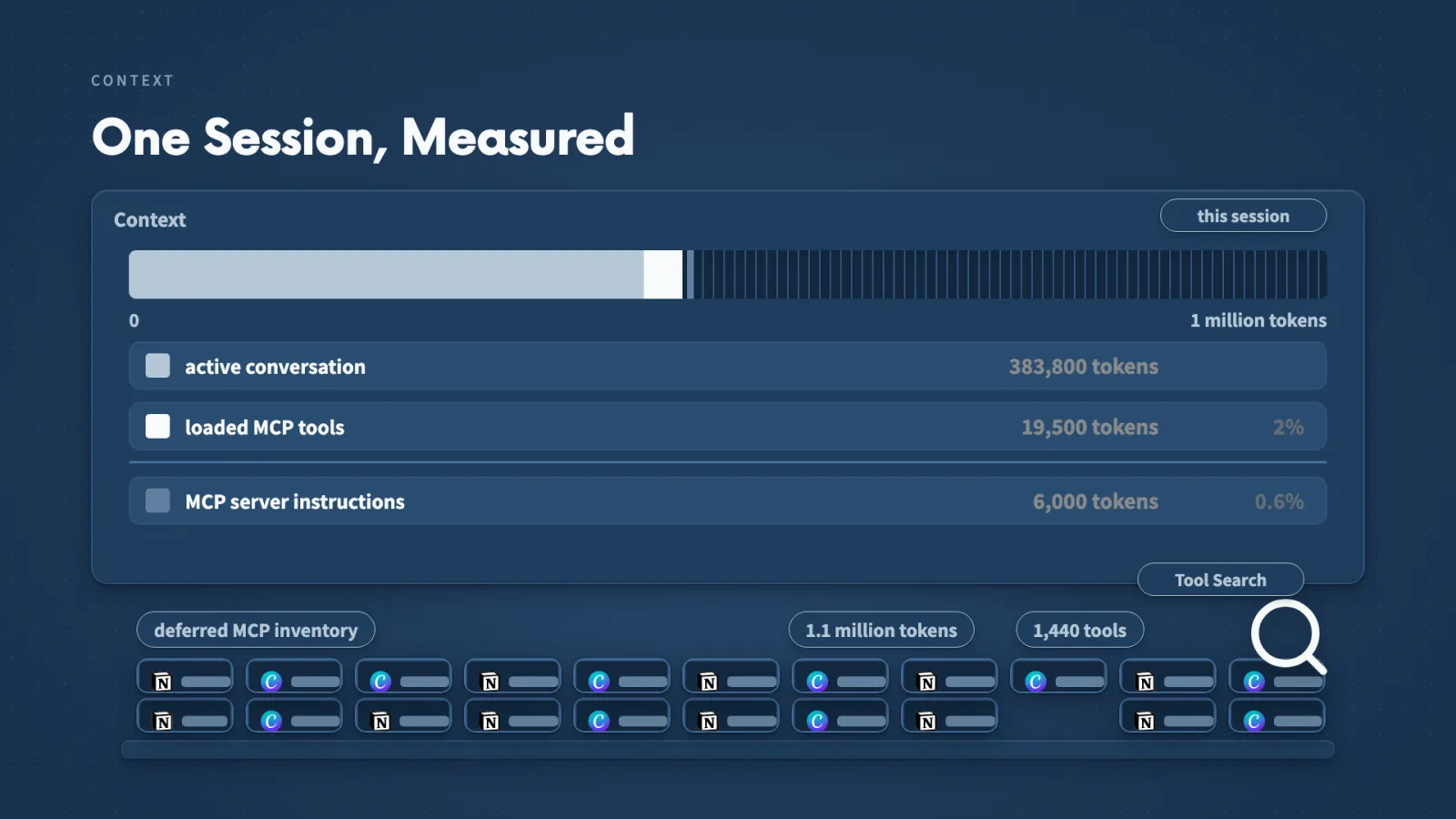Click the "383,800 tokens" value
The image size is (1456, 819).
[x=1083, y=367]
